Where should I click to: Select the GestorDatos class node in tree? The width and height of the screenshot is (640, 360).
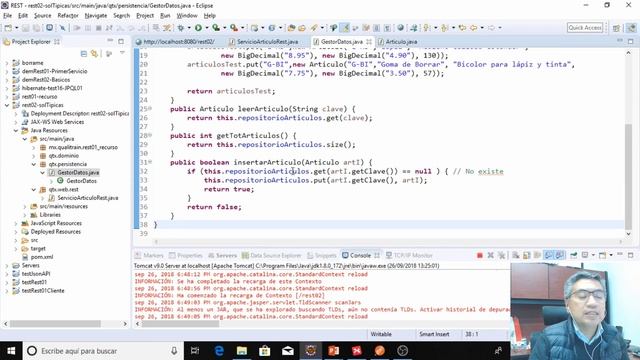click(81, 181)
